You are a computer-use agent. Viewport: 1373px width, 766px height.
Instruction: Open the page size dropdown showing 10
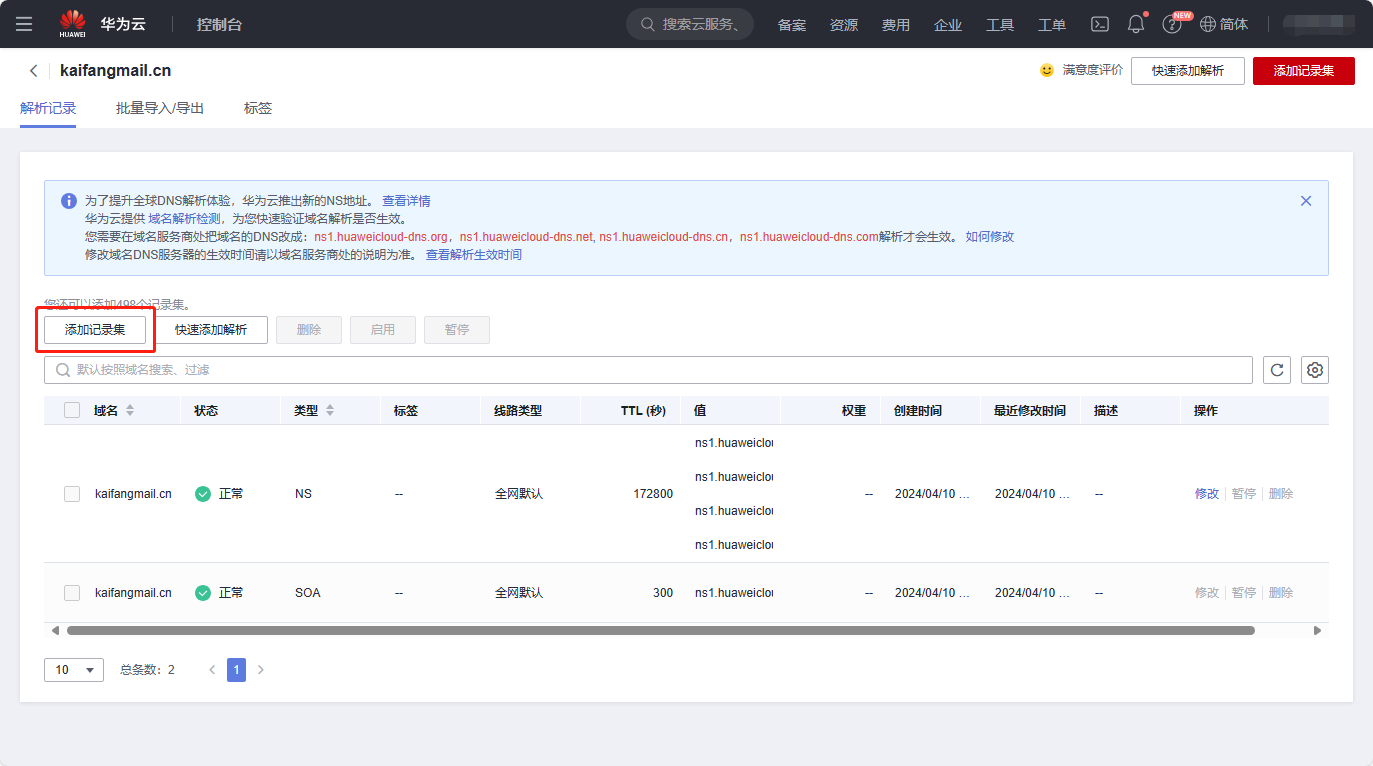pos(74,670)
